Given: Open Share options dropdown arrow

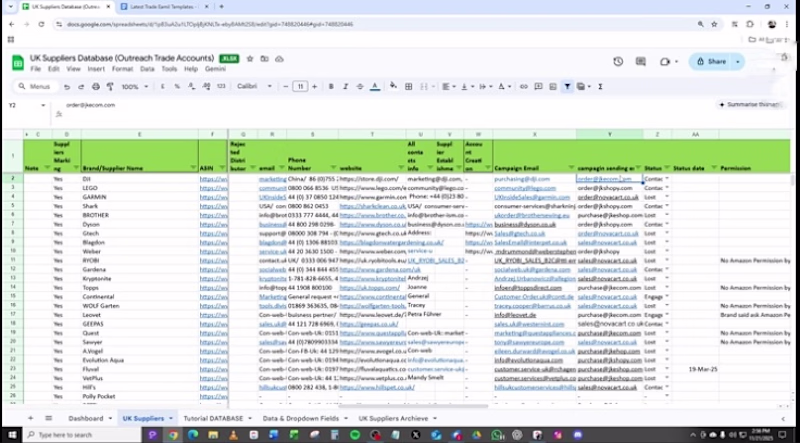Looking at the screenshot, I should 737,61.
